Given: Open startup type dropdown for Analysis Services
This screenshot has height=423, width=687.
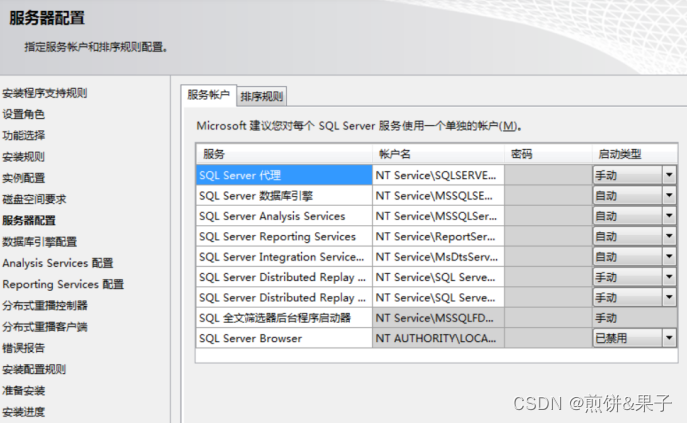Looking at the screenshot, I should pos(669,216).
